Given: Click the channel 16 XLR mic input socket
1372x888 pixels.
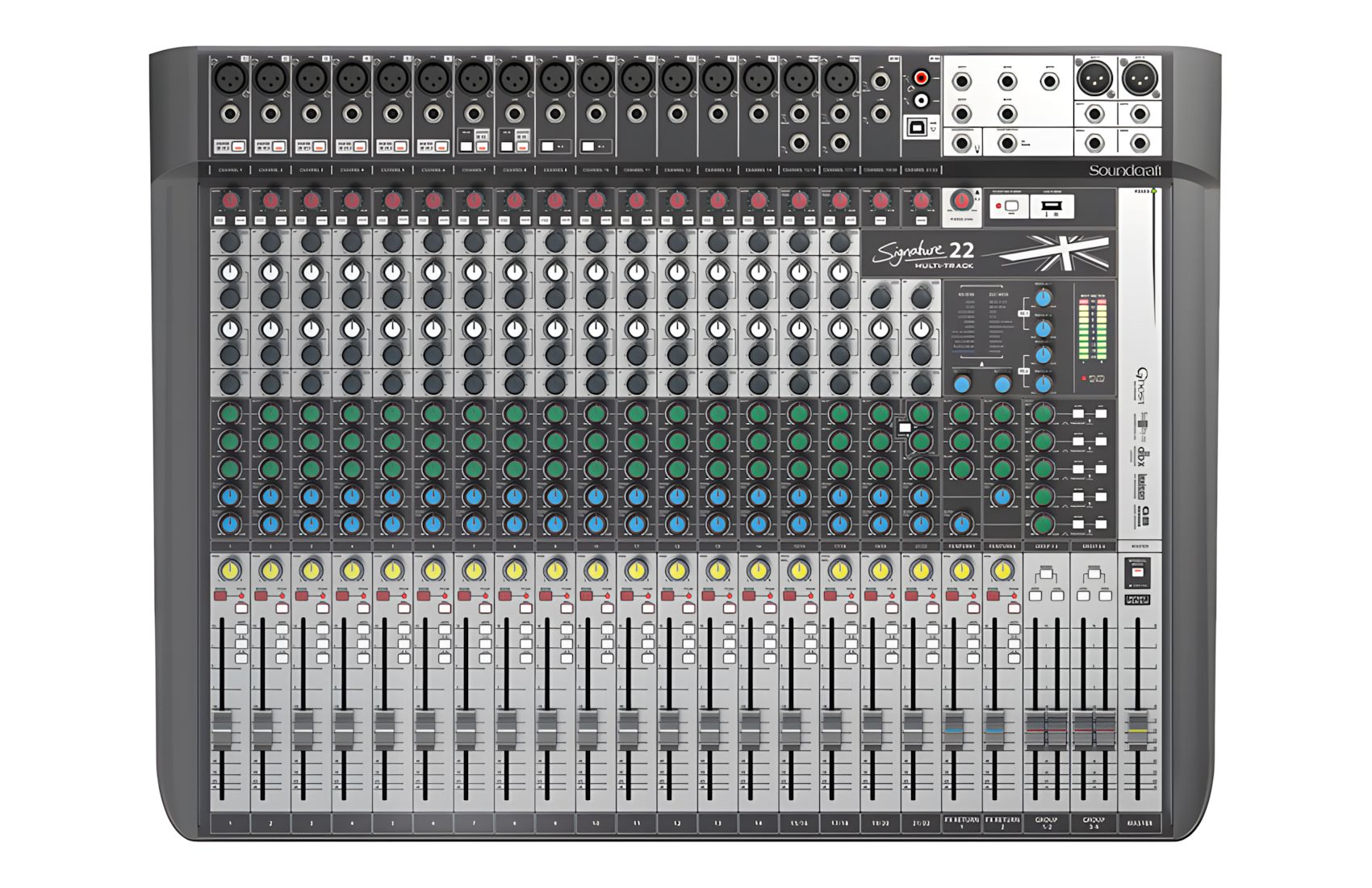Looking at the screenshot, I should point(839,79).
